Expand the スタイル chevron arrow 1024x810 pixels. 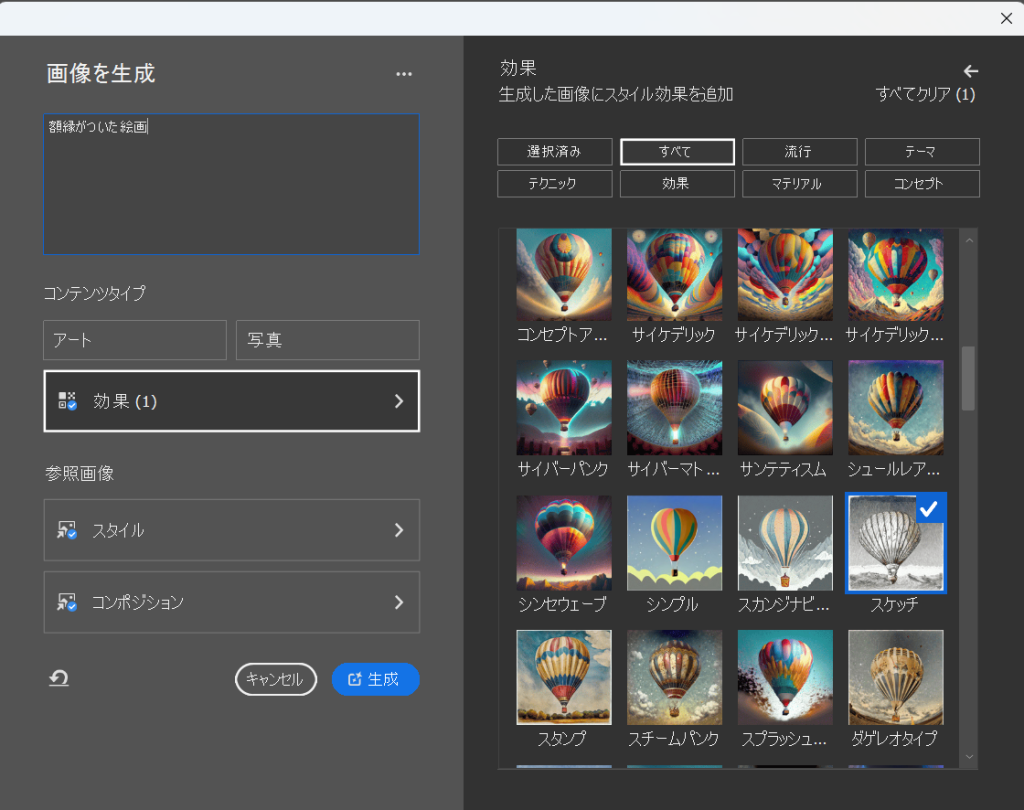pos(398,530)
